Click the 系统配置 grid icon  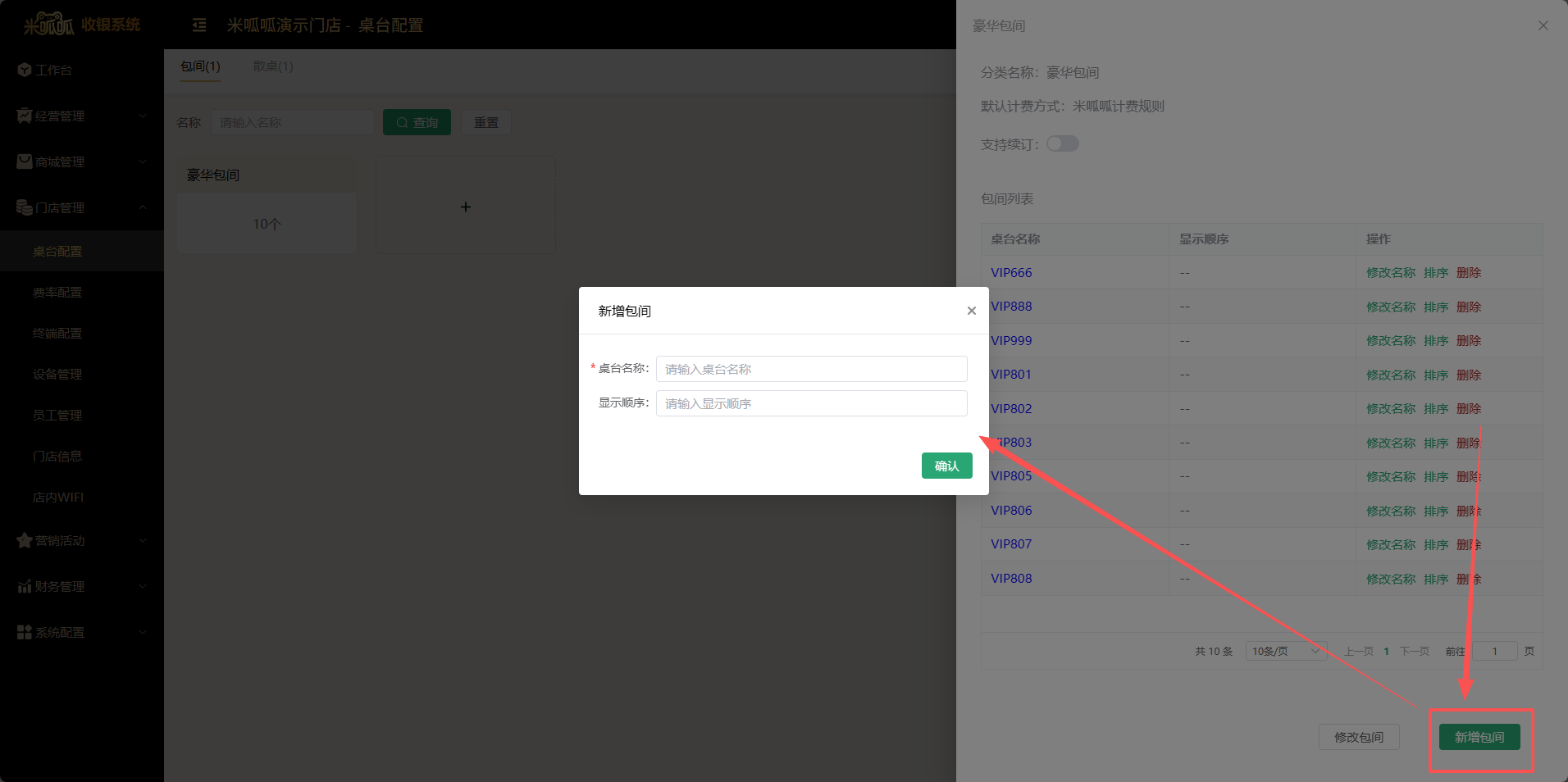click(24, 633)
